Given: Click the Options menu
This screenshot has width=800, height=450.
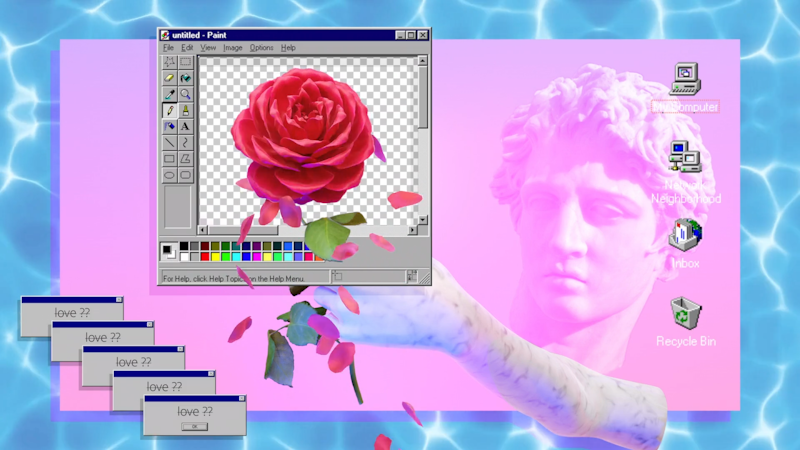Looking at the screenshot, I should pyautogui.click(x=261, y=48).
